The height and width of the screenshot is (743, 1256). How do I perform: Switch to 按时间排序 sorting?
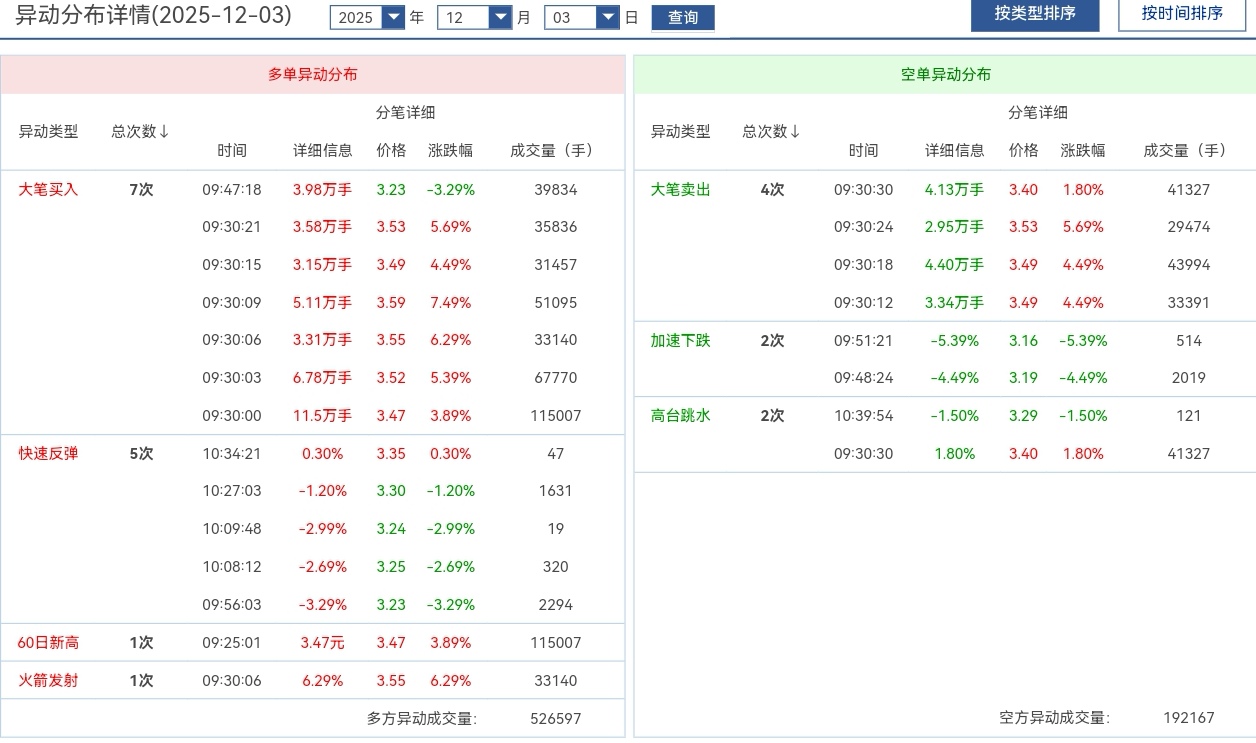1182,14
